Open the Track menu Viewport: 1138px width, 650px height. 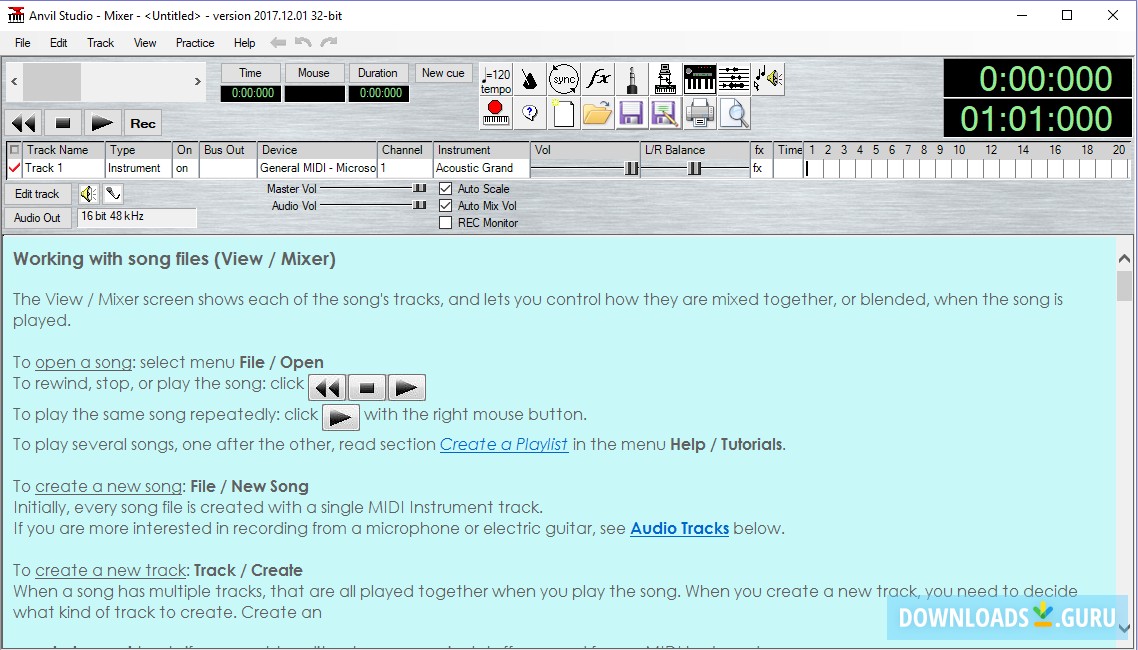coord(100,43)
